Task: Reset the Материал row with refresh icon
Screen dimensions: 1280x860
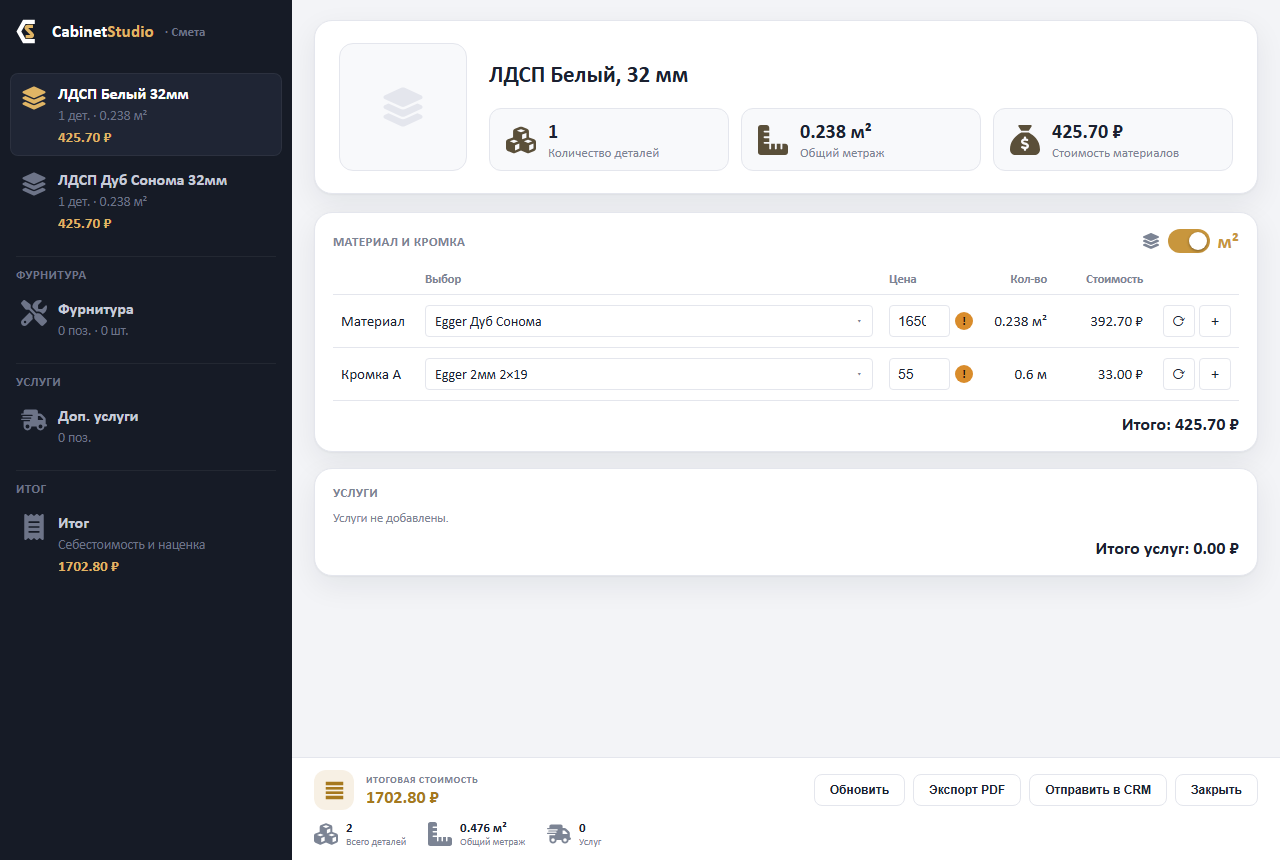Action: [1179, 321]
